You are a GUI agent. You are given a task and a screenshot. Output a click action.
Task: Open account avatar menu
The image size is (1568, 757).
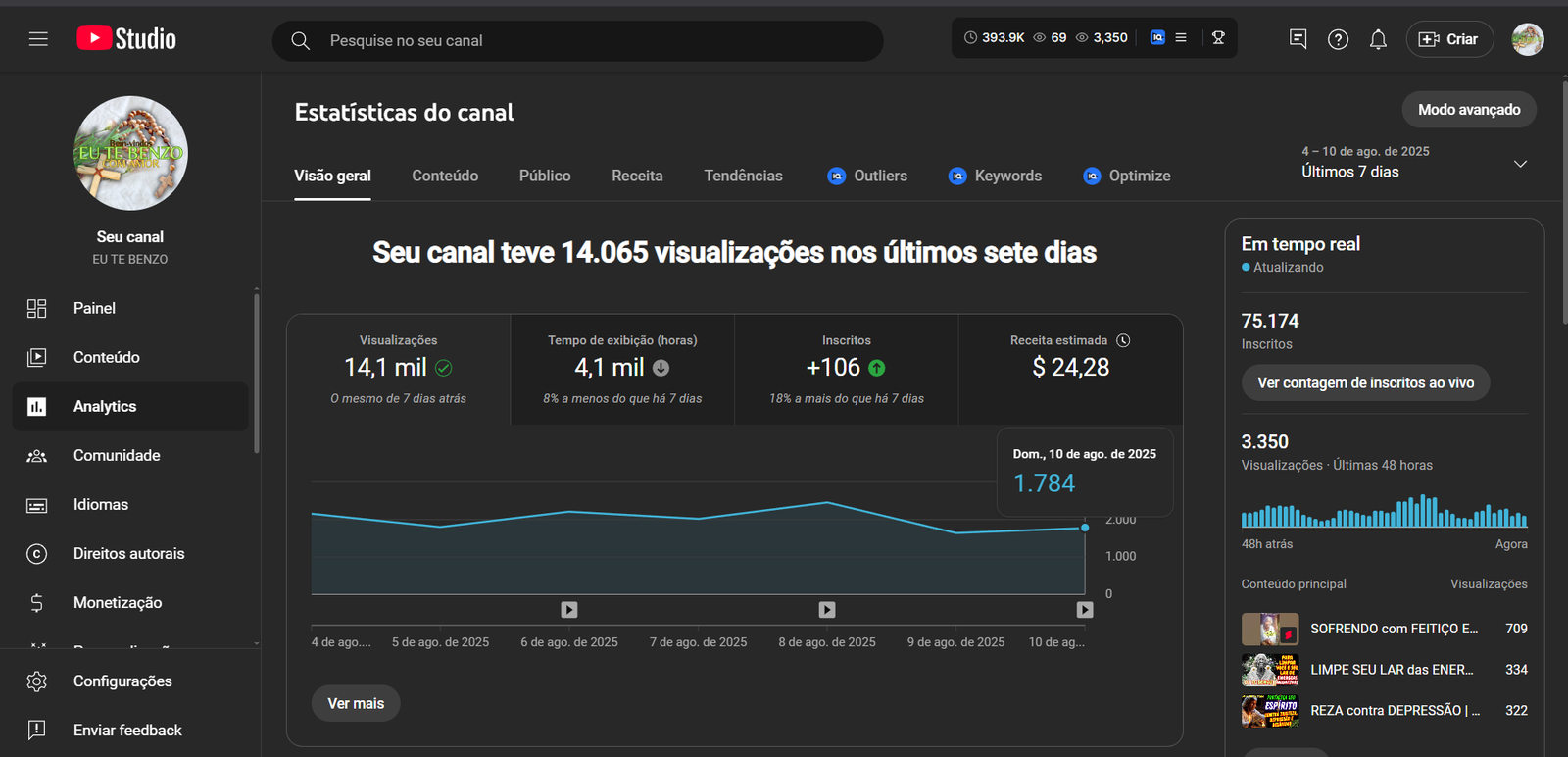1527,39
